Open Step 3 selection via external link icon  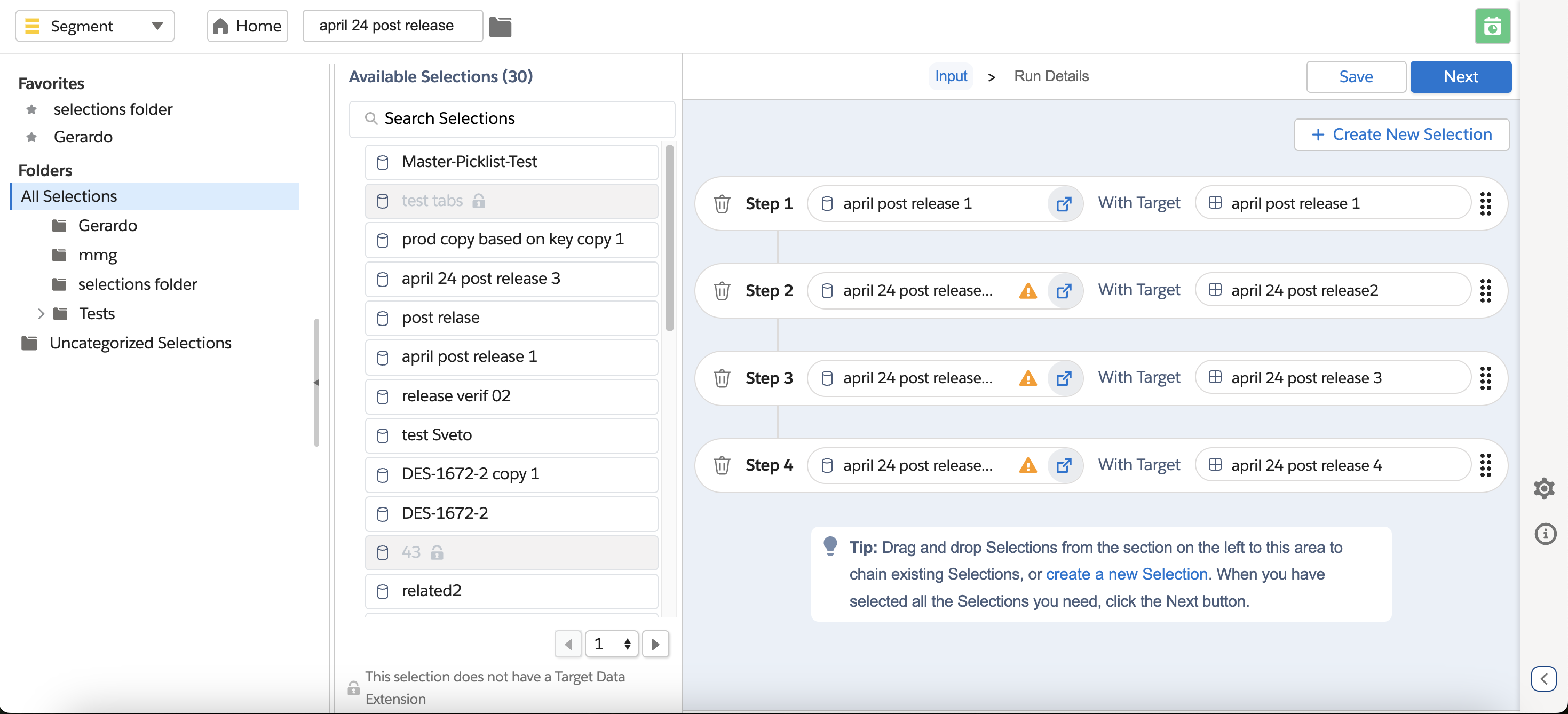click(1064, 378)
